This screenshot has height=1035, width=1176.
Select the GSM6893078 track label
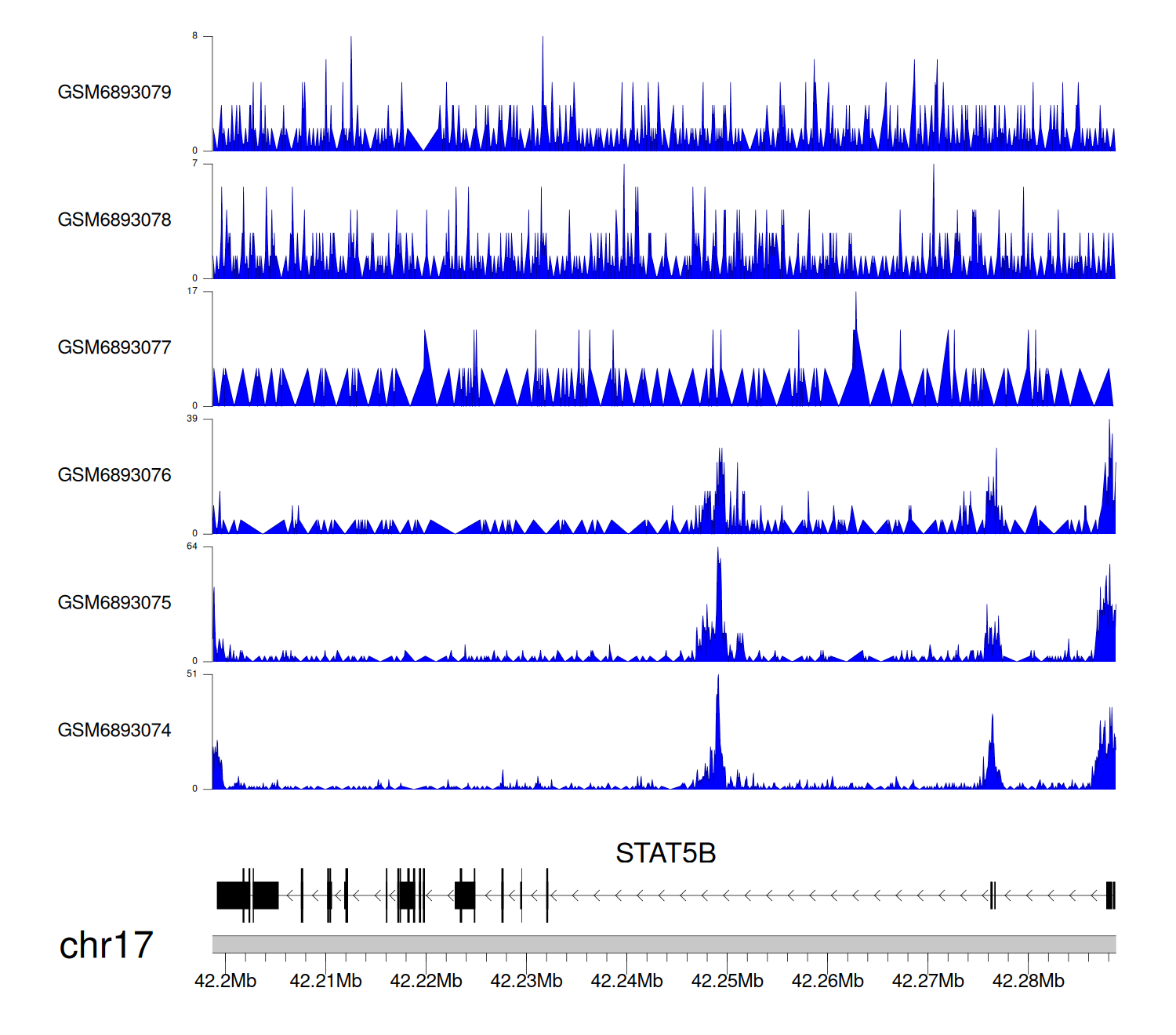coord(114,220)
